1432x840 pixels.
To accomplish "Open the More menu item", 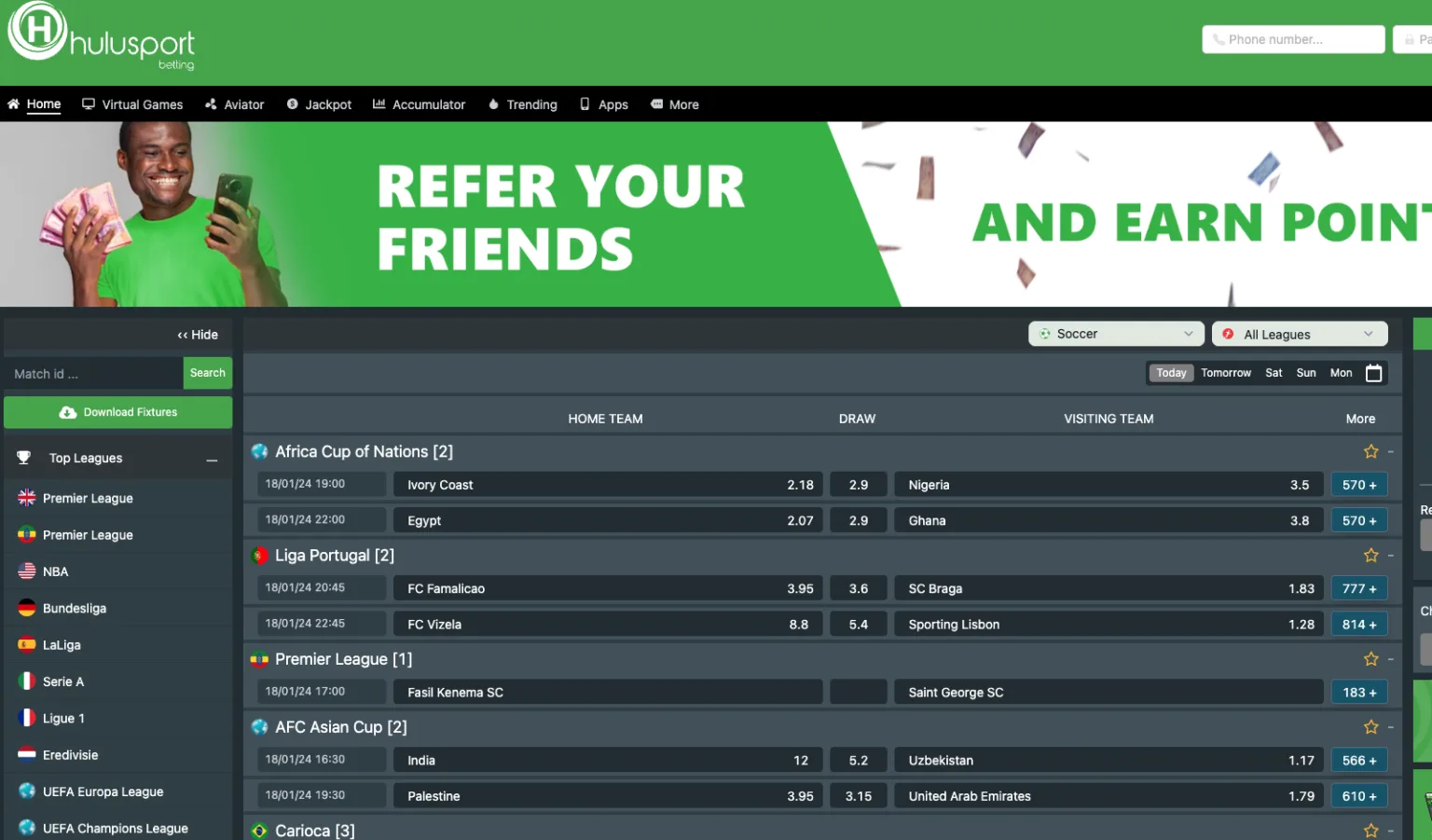I will click(x=675, y=104).
